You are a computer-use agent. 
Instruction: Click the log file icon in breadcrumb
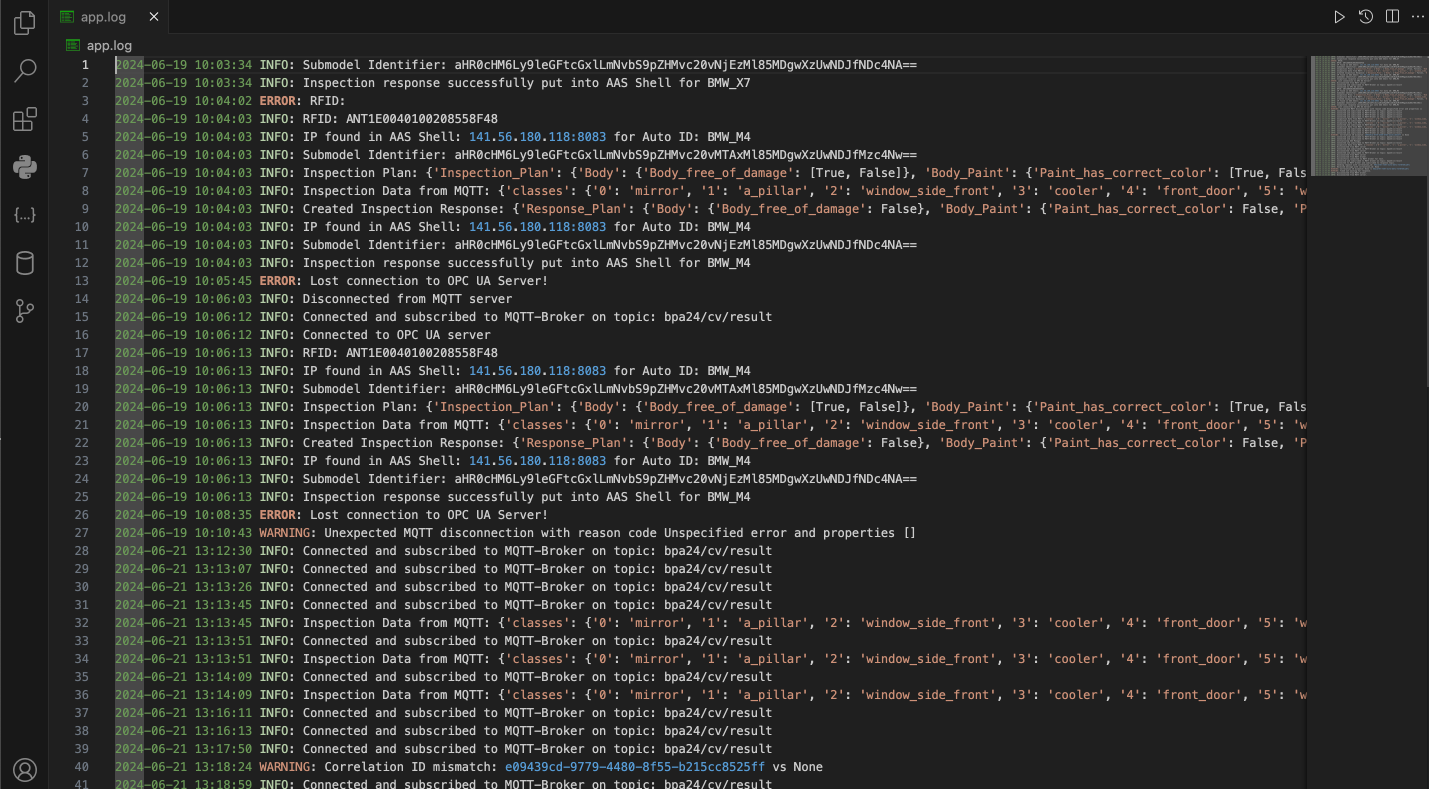[x=73, y=45]
